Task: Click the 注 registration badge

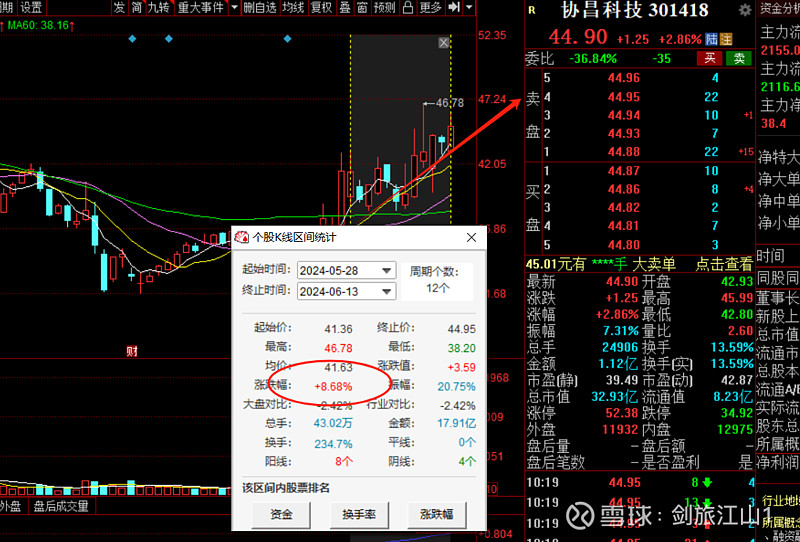Action: pos(726,39)
